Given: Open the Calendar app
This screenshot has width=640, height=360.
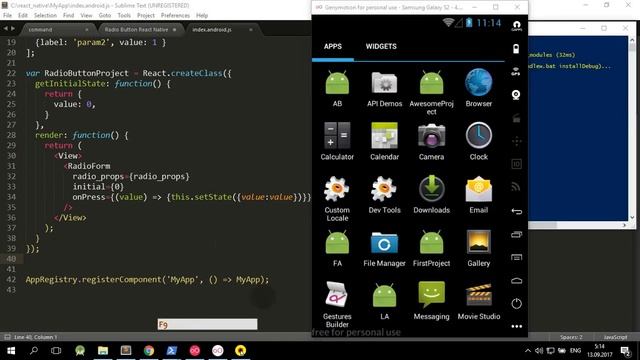Looking at the screenshot, I should pyautogui.click(x=384, y=141).
